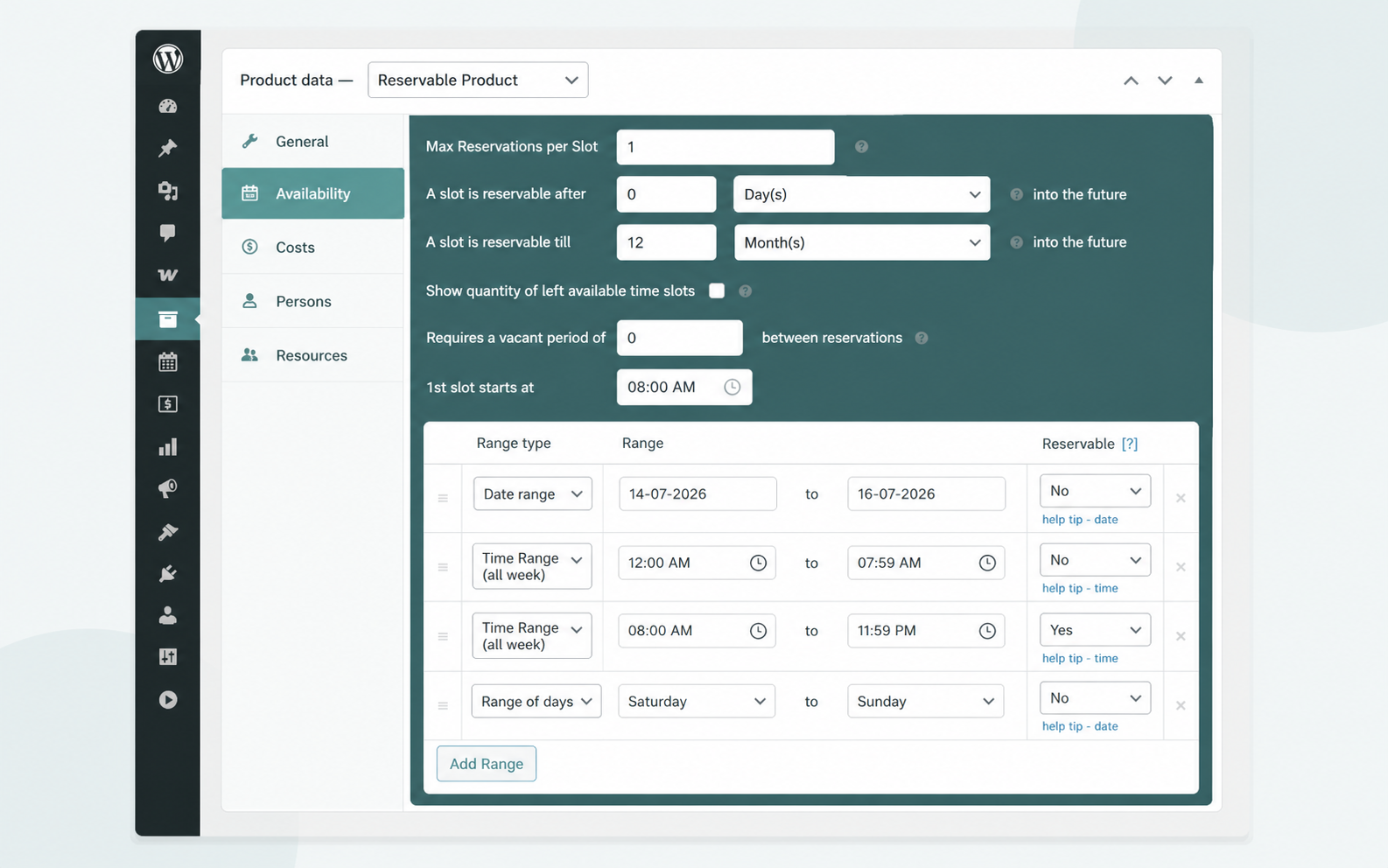Click the vacant period input field
The image size is (1388, 868).
[x=680, y=338]
